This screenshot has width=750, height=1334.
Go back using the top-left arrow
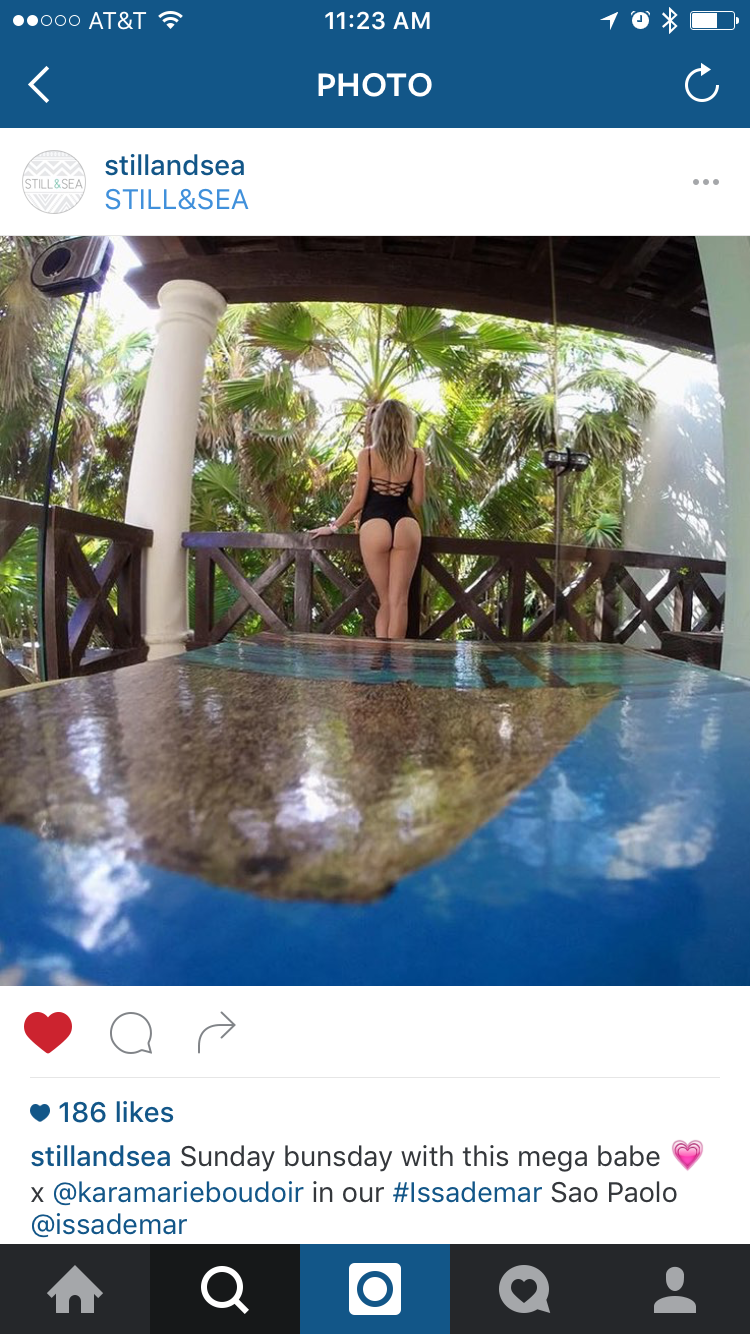click(x=38, y=85)
